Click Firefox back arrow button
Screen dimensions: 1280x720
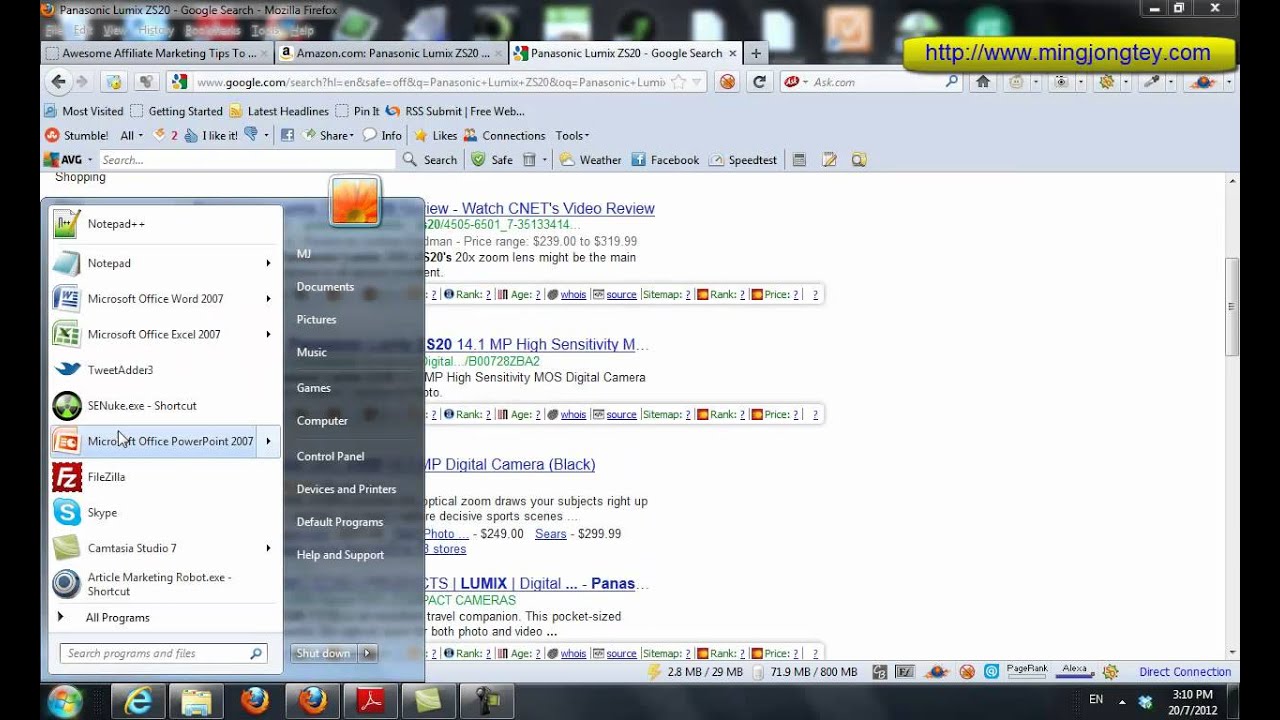pyautogui.click(x=58, y=82)
